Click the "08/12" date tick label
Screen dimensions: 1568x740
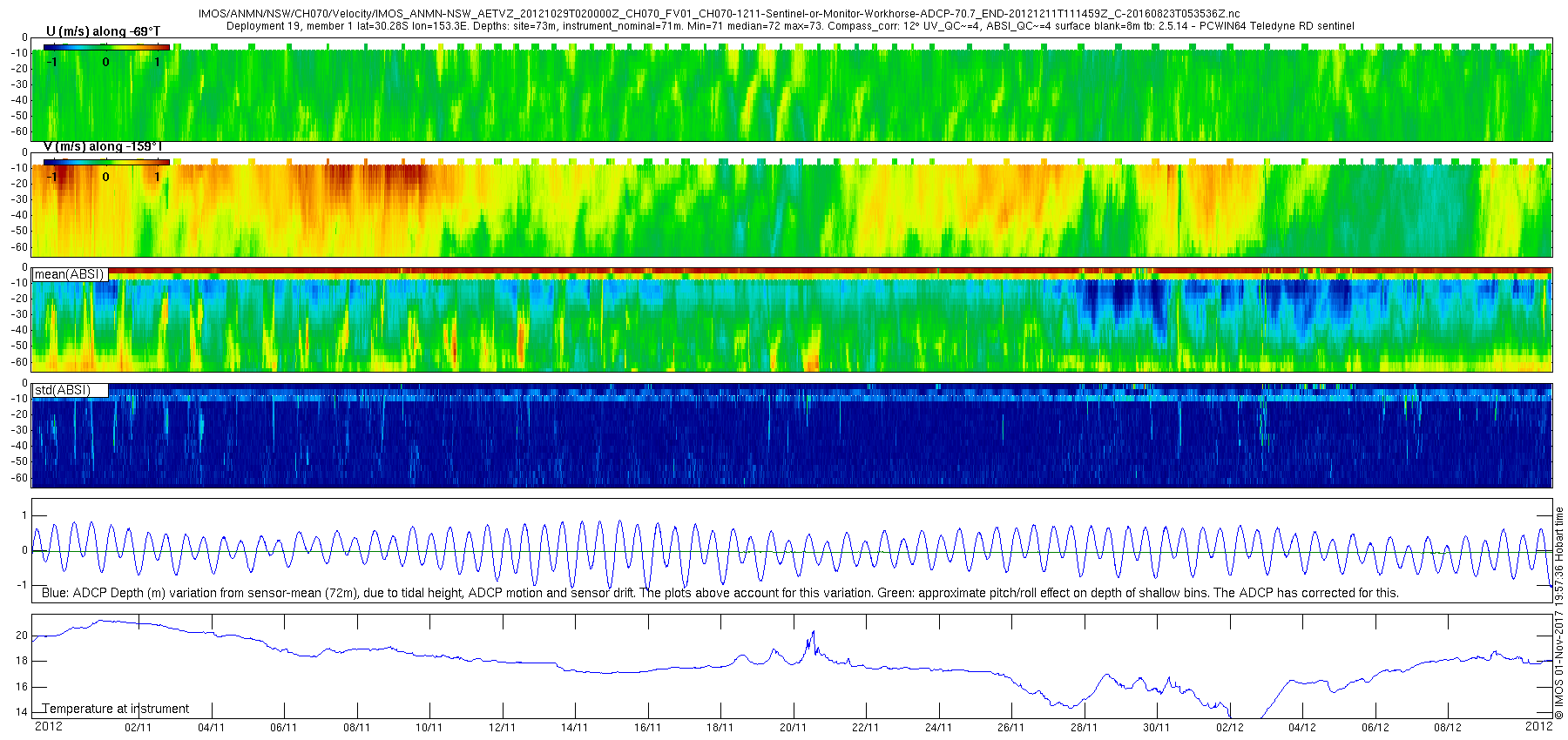tap(1447, 728)
